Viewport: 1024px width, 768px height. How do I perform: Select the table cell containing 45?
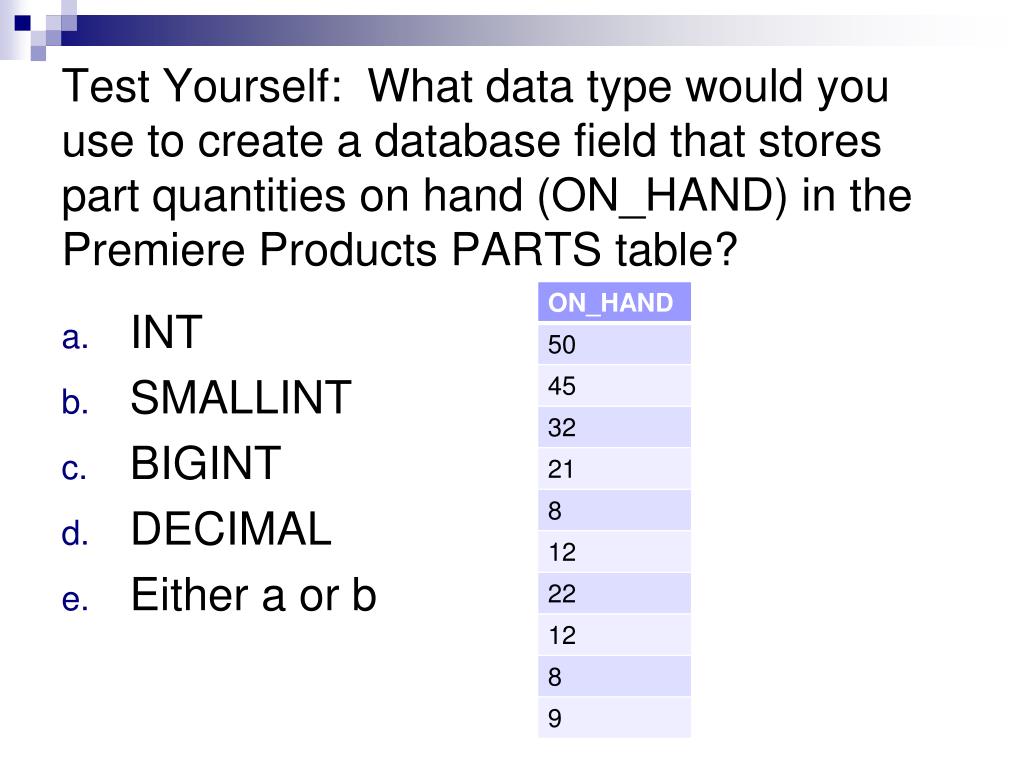coord(614,386)
